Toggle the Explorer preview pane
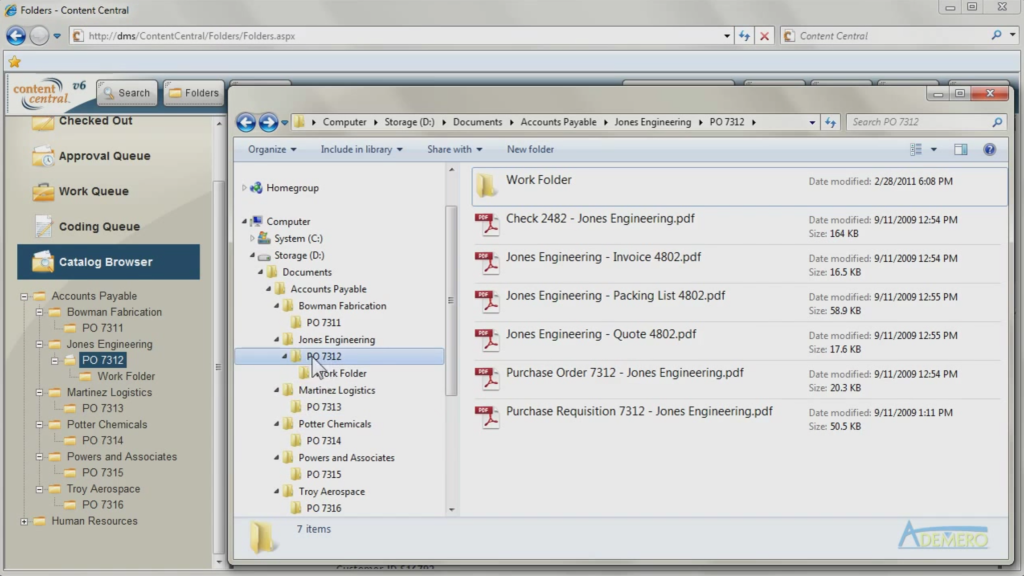Viewport: 1024px width, 576px height. click(x=961, y=149)
